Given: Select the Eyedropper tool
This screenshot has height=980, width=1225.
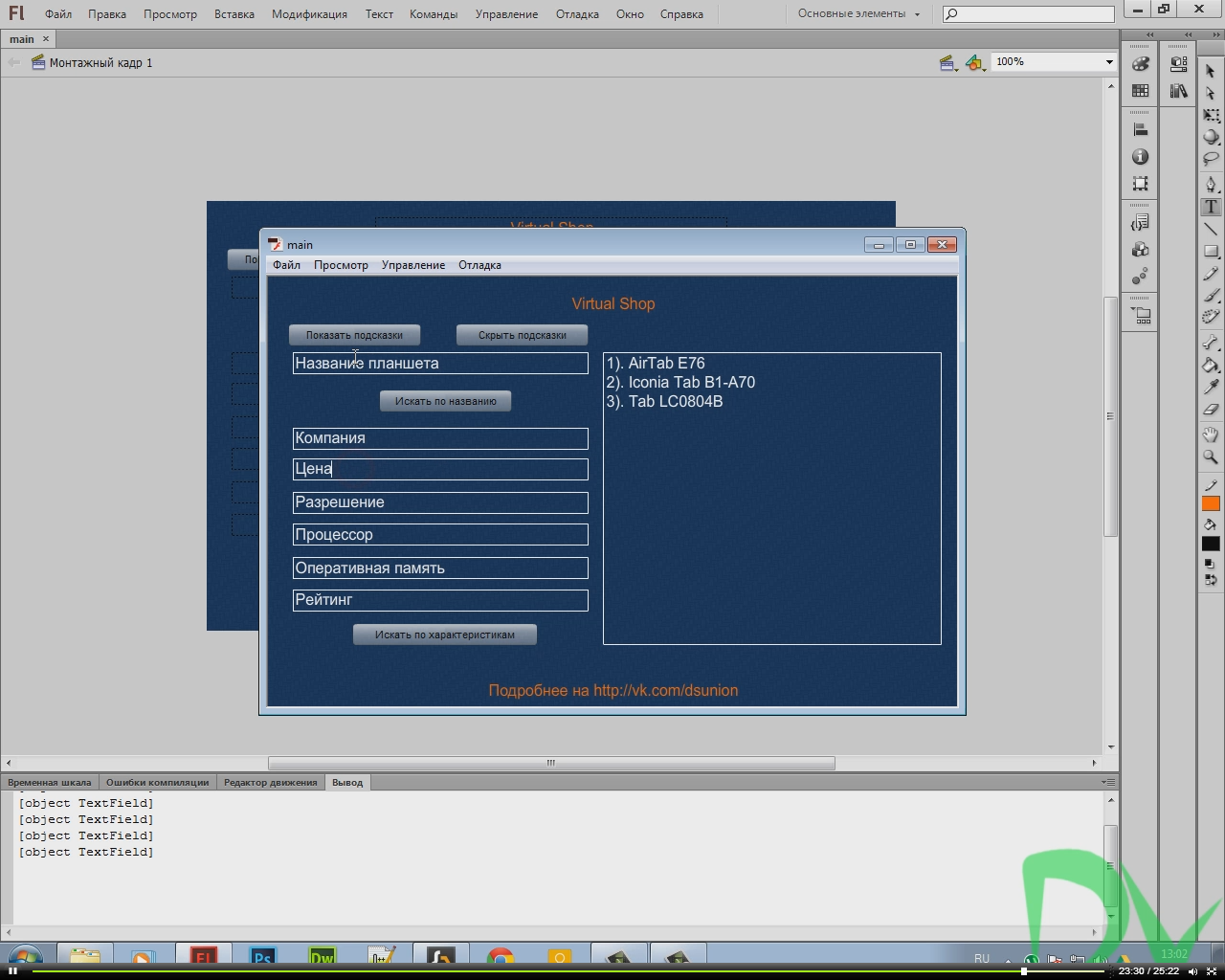Looking at the screenshot, I should tap(1211, 387).
